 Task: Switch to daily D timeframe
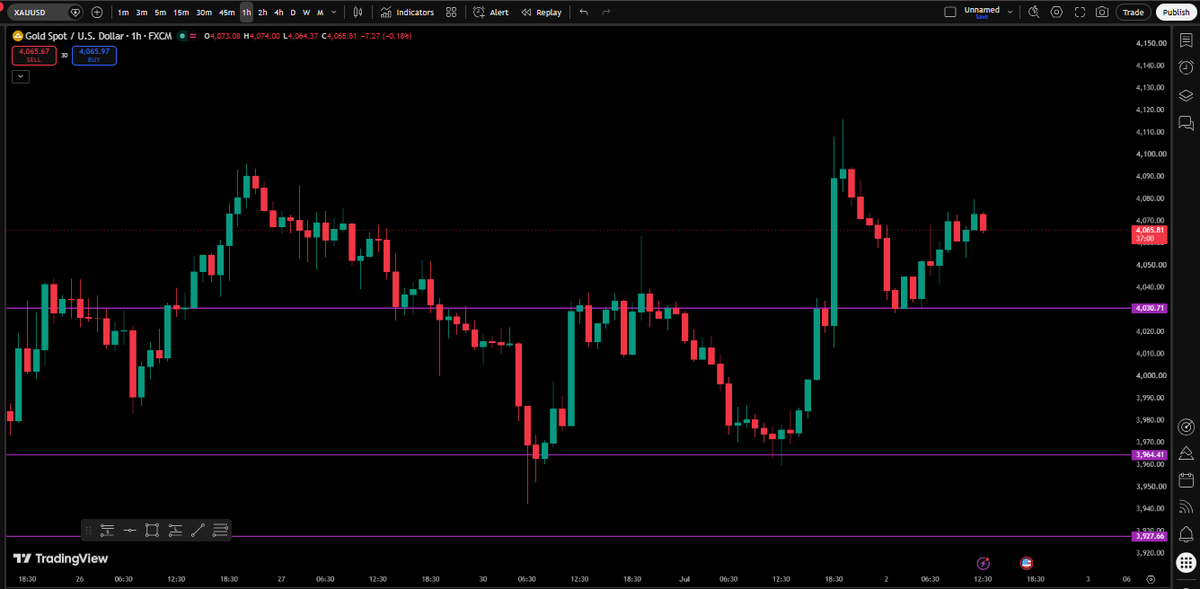(x=293, y=12)
